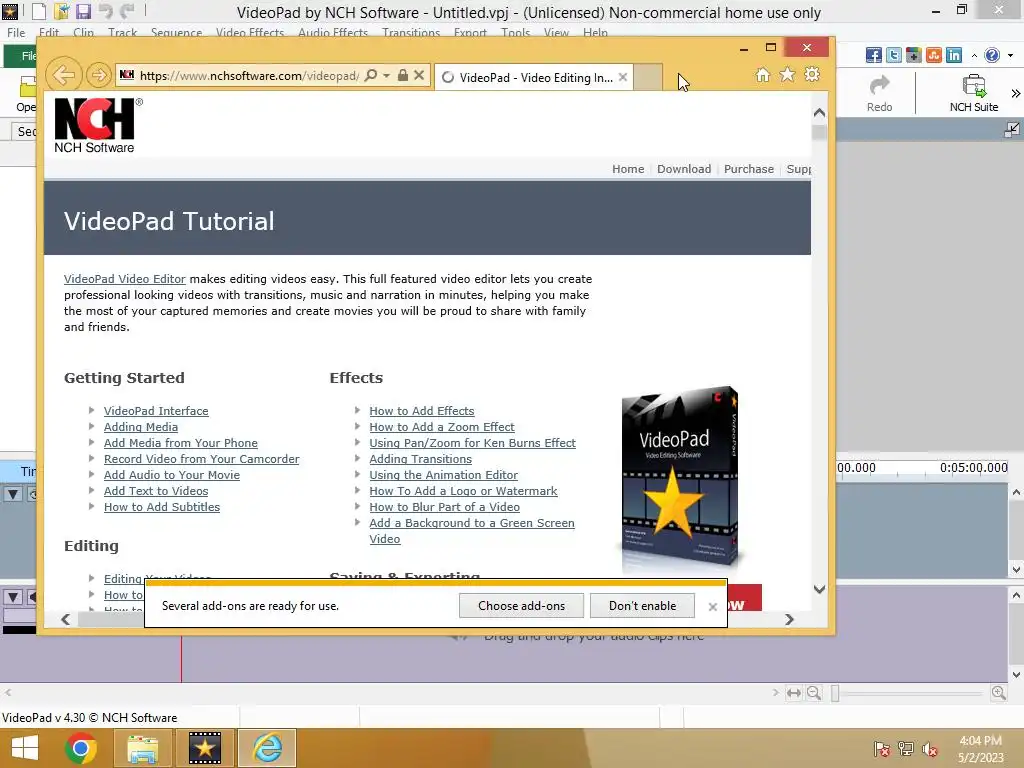
Task: Open the Video Effects menu
Action: (249, 33)
